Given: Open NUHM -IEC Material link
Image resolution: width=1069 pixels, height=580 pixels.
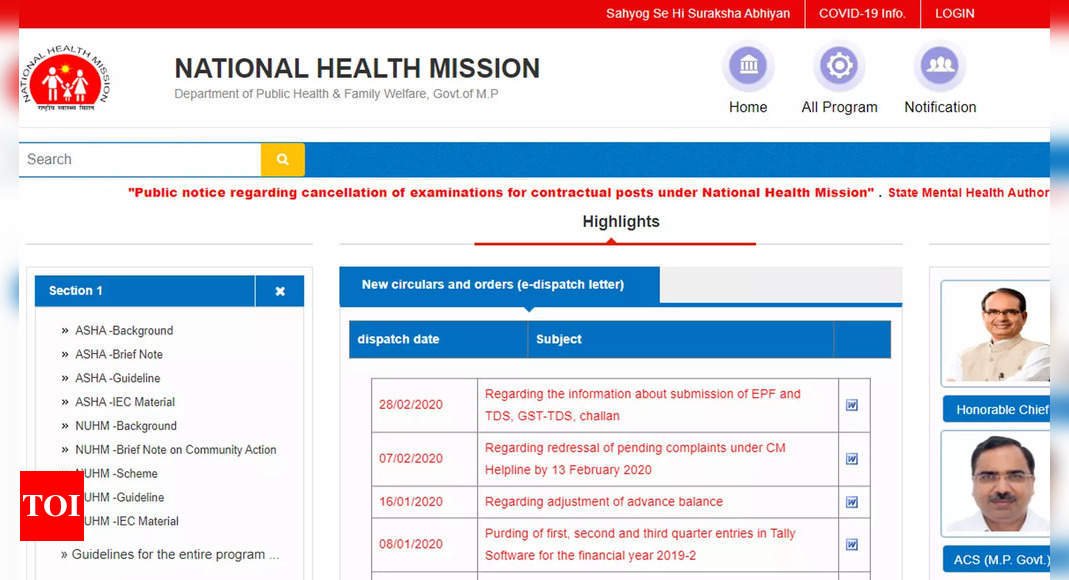Looking at the screenshot, I should pos(131,521).
